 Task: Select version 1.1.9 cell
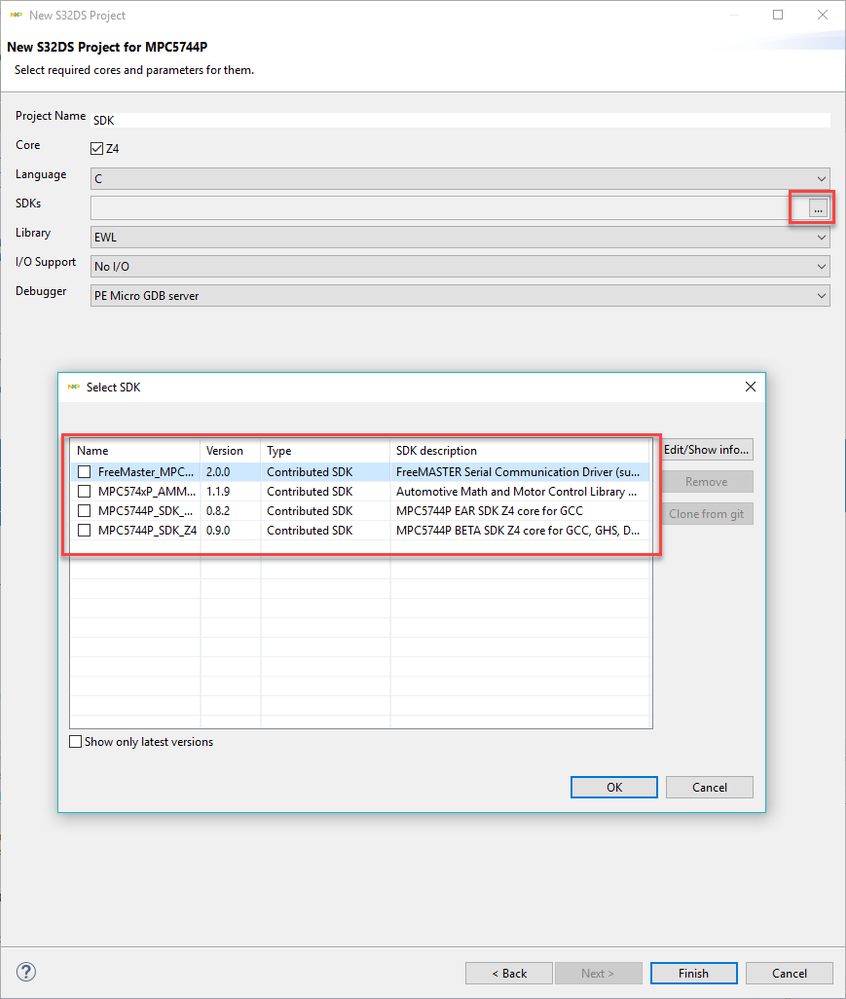point(218,492)
